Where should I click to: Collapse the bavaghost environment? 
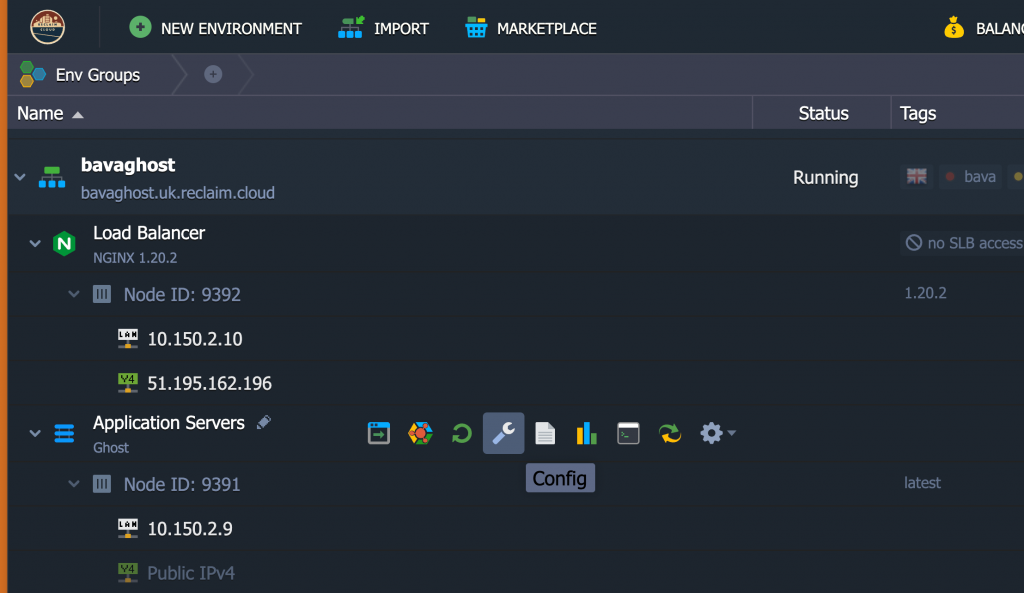pos(20,177)
